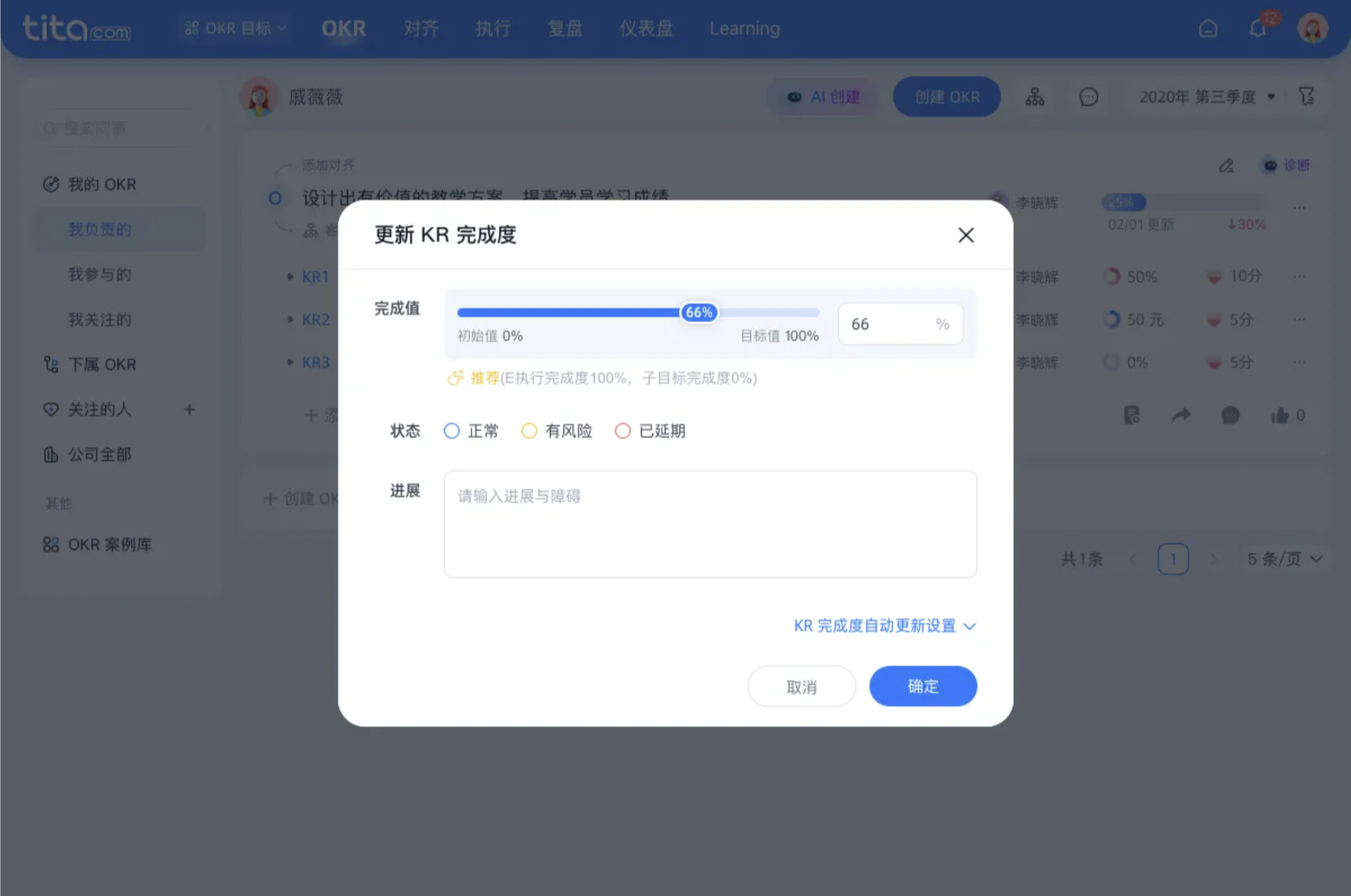The image size is (1351, 896).
Task: Expand the KR2 row arrow
Action: coord(290,319)
